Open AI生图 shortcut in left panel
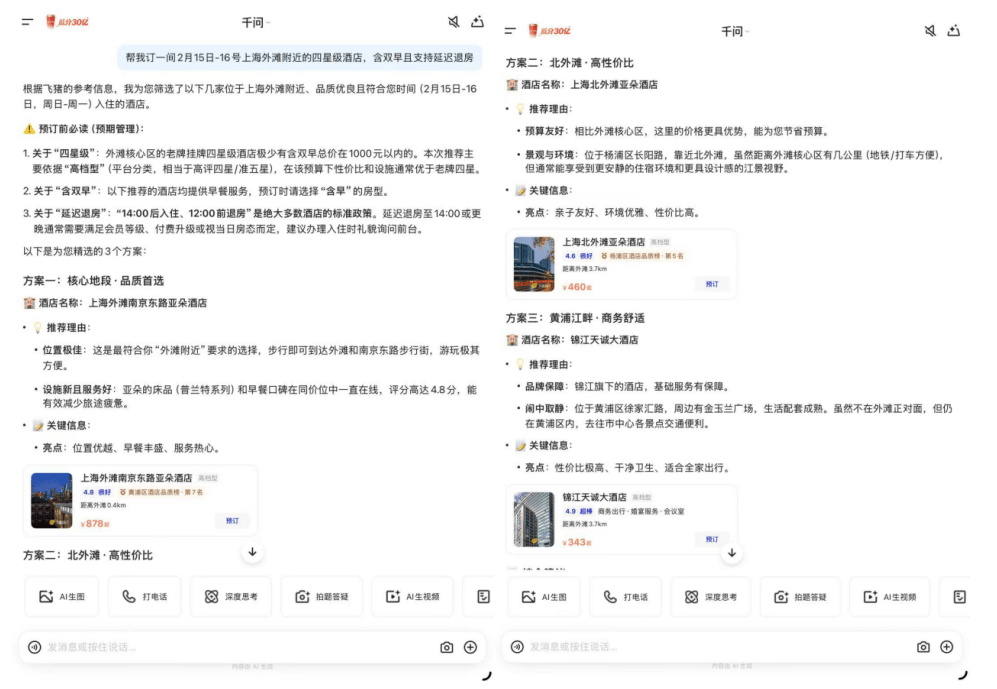The image size is (997, 689). 62,597
